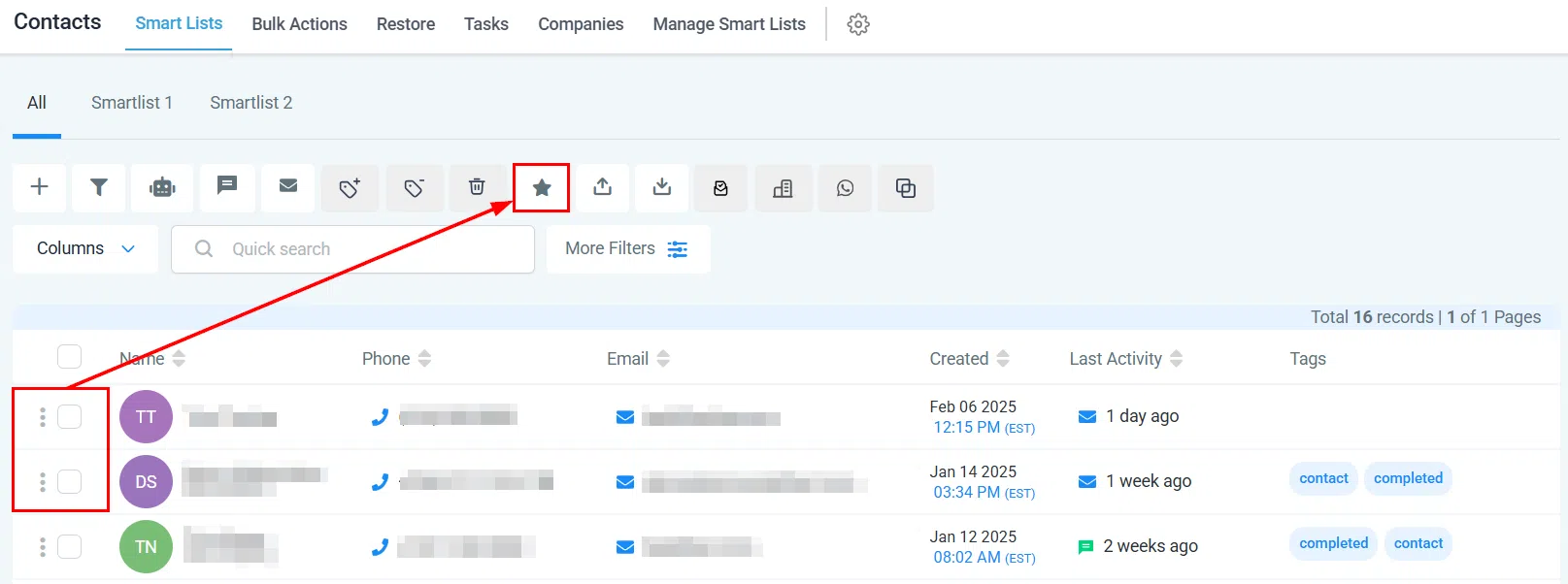Click the More Filters sliders icon
The image size is (1568, 584).
point(678,249)
